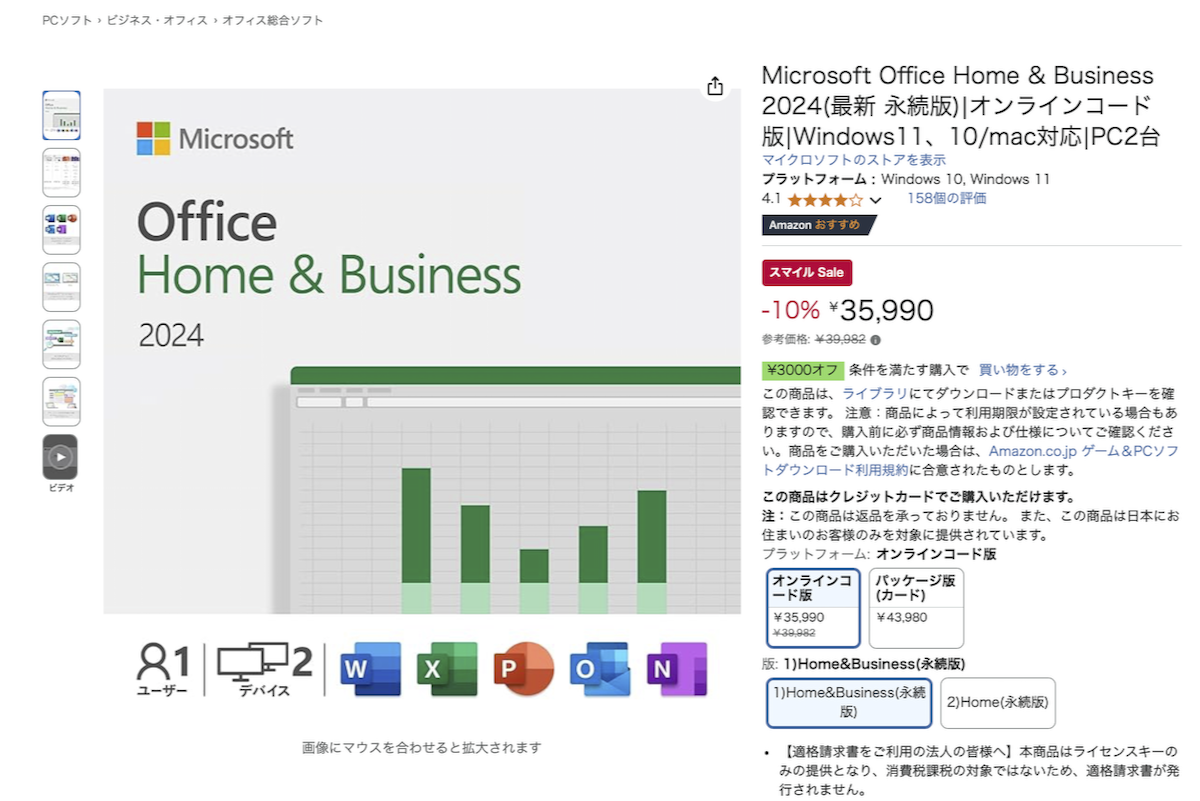1200x801 pixels.
Task: Go to PCソフト breadcrumb category
Action: point(67,20)
